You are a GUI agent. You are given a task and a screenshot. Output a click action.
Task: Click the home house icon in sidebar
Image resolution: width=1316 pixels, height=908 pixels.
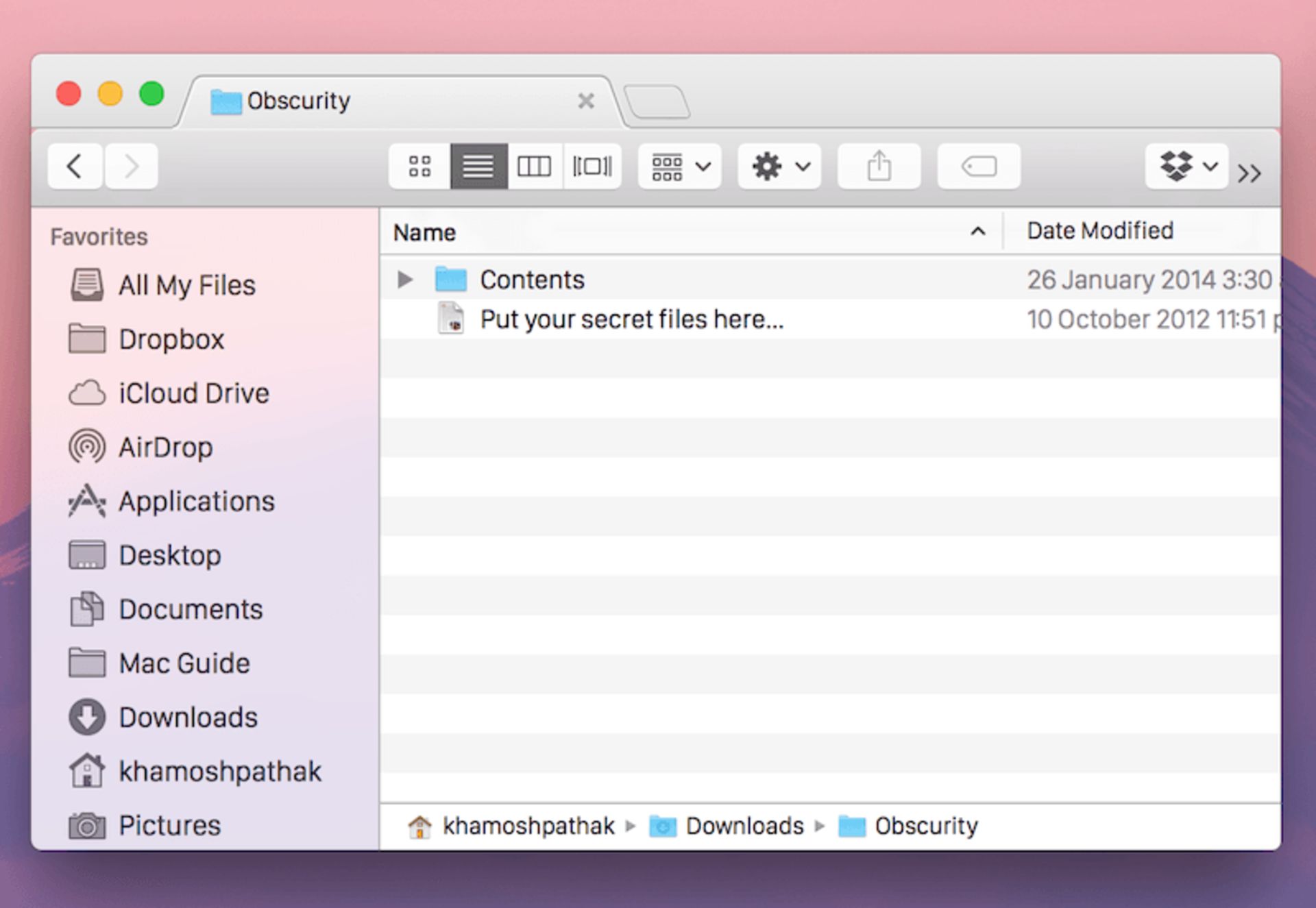[x=87, y=770]
